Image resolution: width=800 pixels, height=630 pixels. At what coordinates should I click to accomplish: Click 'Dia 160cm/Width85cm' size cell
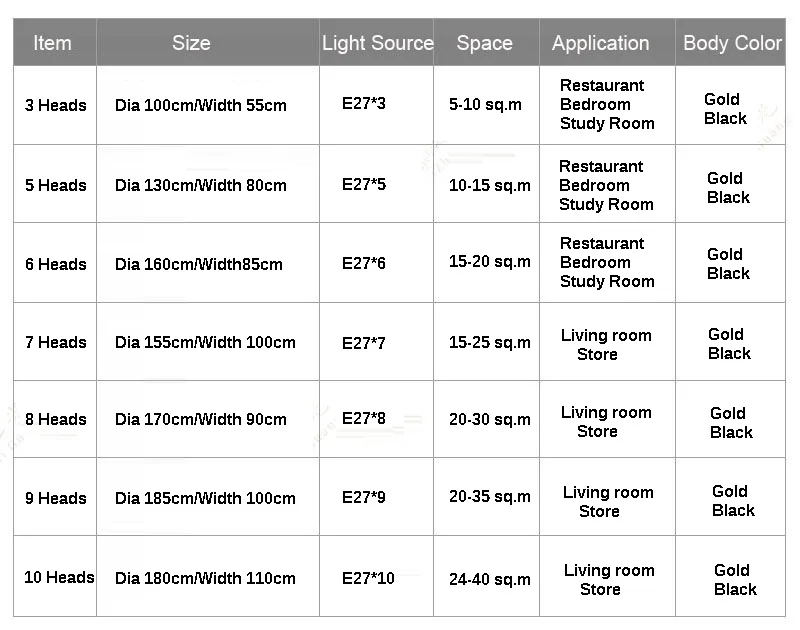click(x=208, y=263)
